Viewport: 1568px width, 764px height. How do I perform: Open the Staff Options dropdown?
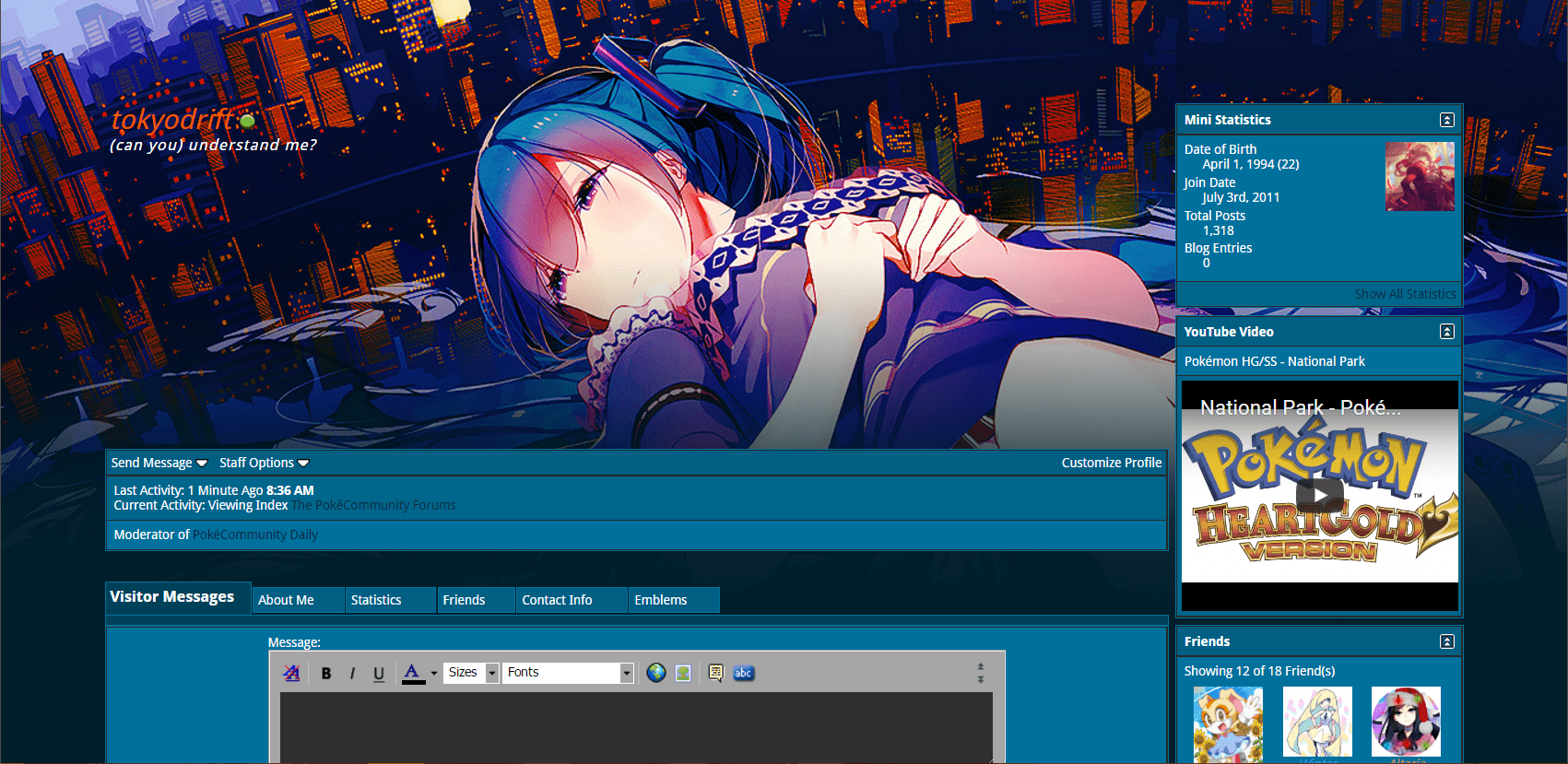(x=264, y=463)
